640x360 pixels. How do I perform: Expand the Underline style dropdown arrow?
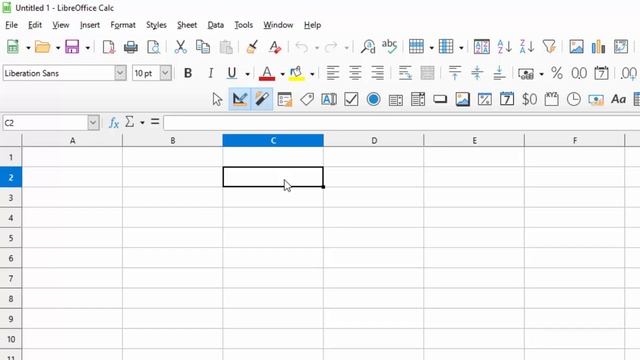pos(247,74)
